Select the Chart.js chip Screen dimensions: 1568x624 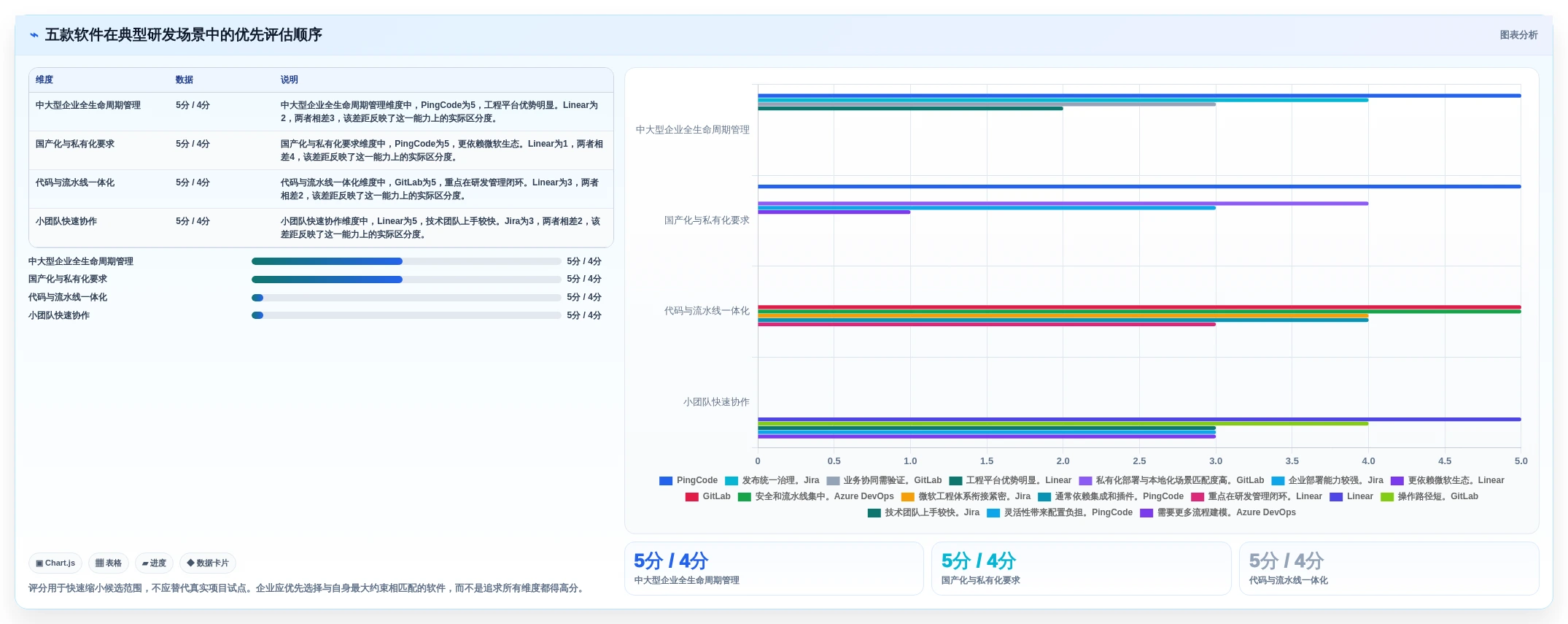point(55,563)
